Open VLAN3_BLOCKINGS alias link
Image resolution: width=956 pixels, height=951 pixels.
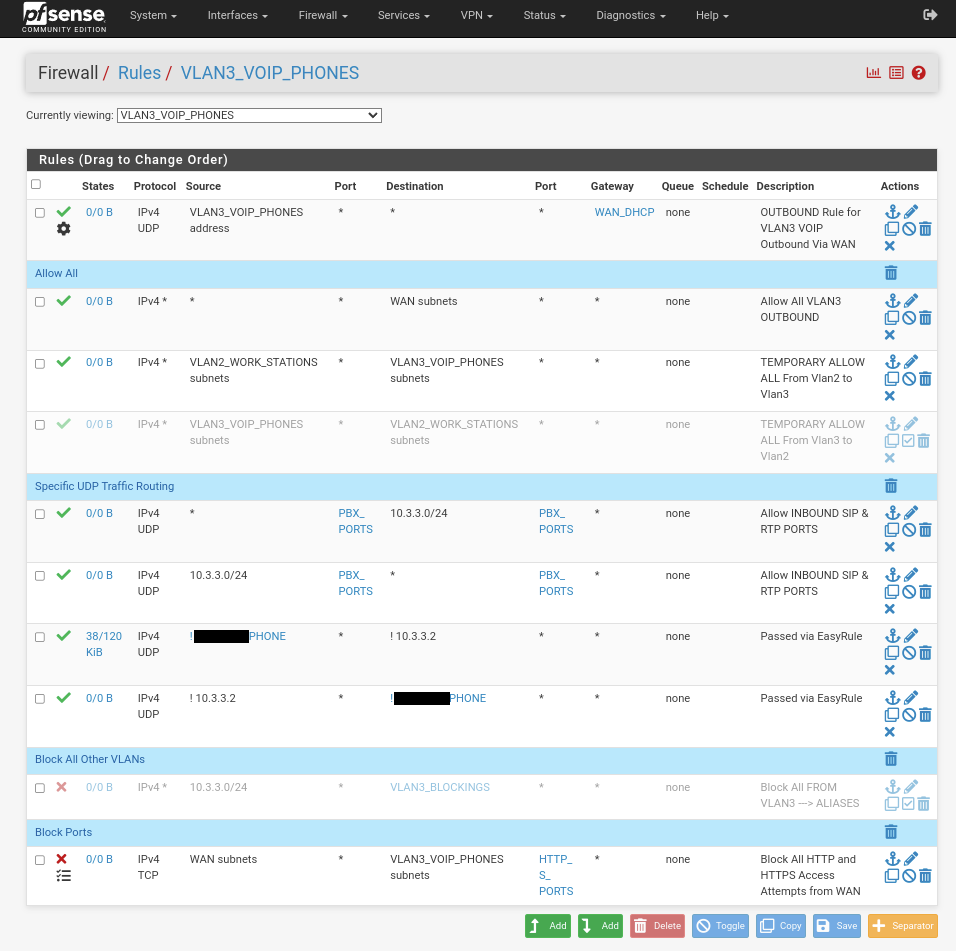[440, 787]
